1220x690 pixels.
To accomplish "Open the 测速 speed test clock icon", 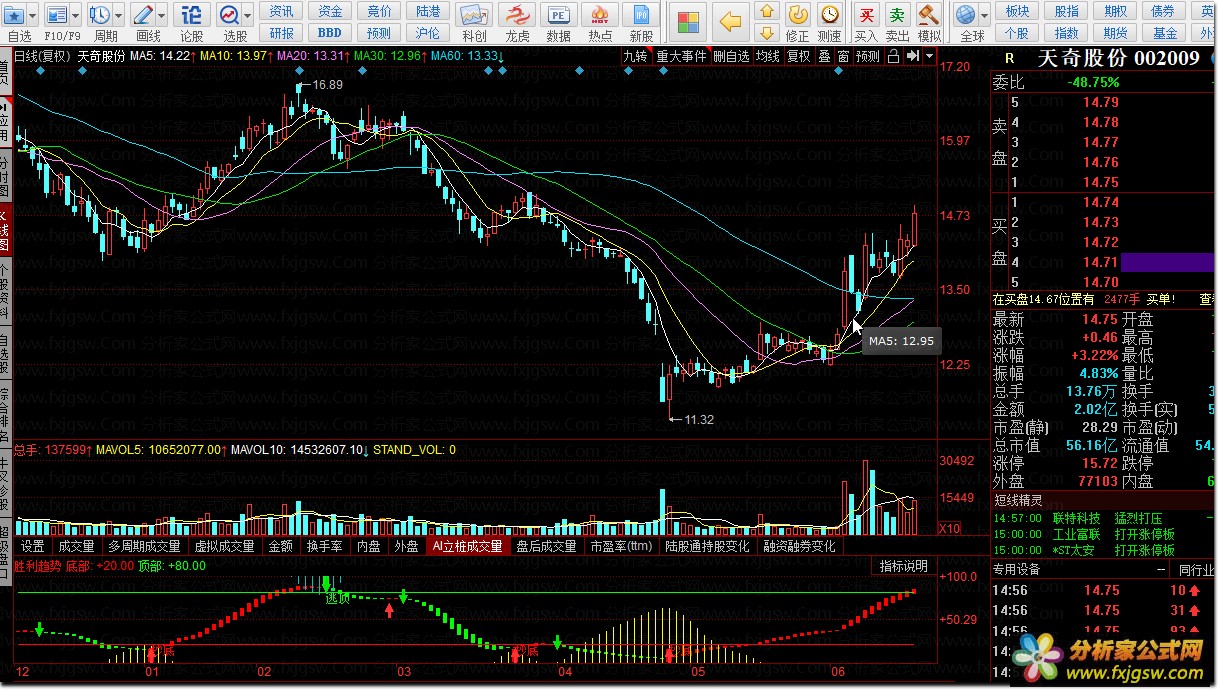I will tap(829, 15).
